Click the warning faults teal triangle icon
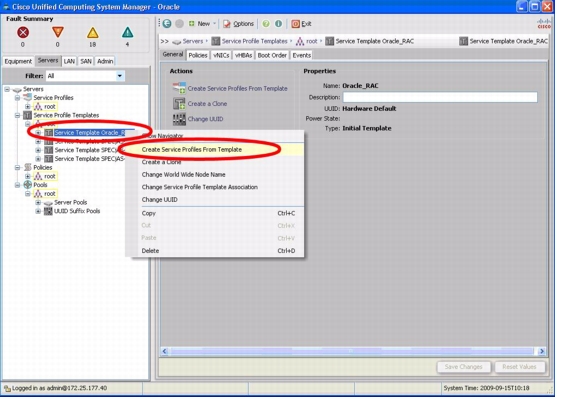573x407 pixels. [127, 33]
